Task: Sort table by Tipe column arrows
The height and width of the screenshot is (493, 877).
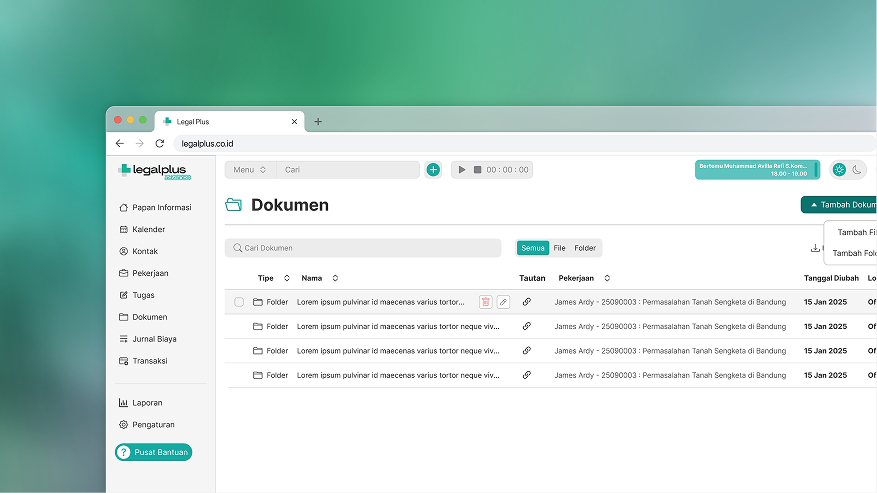Action: pyautogui.click(x=287, y=278)
